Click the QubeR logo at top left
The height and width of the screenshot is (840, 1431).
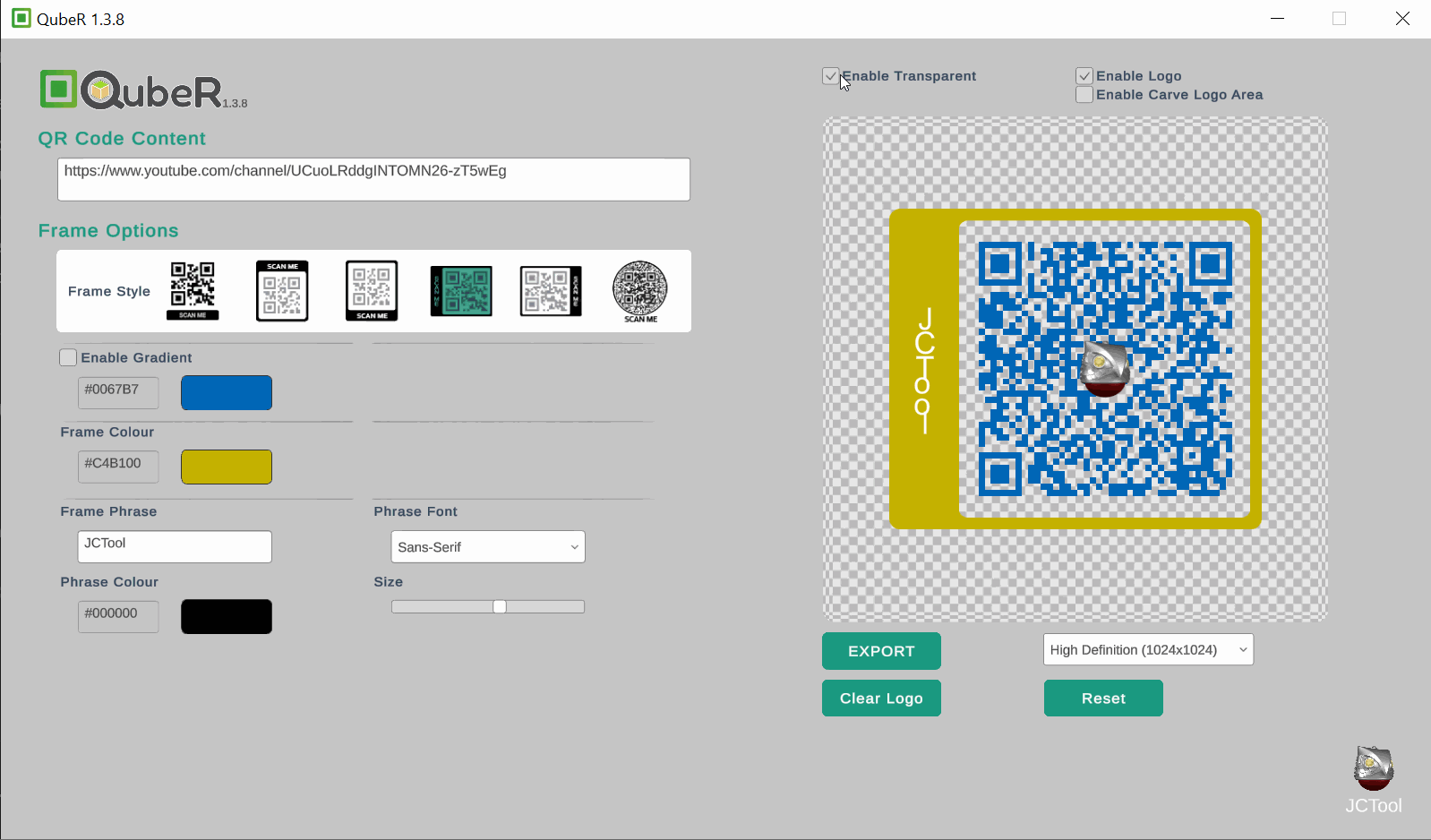click(x=143, y=90)
